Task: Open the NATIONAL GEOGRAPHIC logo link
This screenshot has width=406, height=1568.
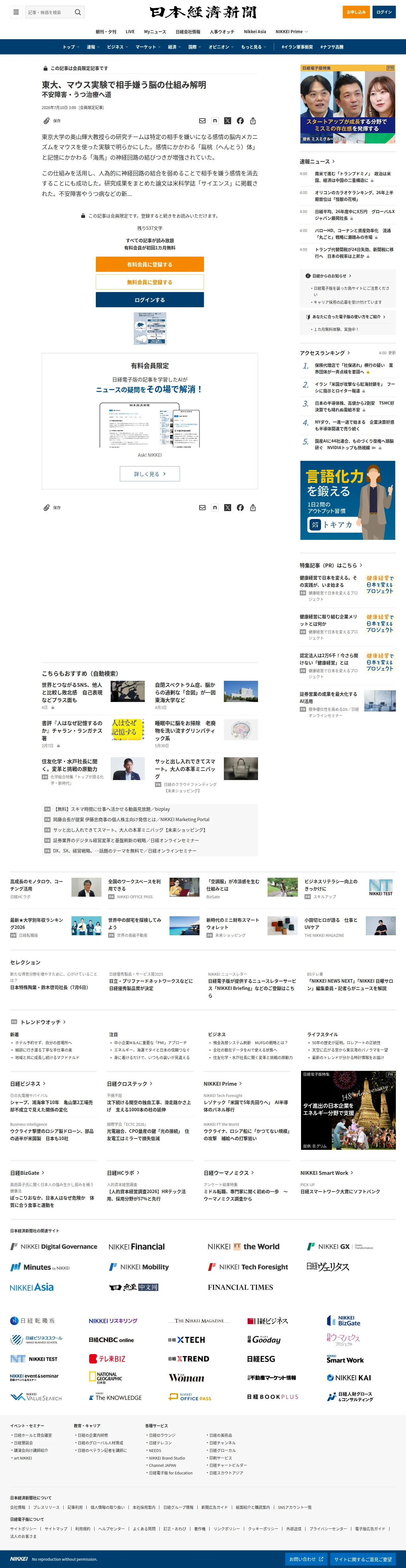Action: pos(105,1377)
